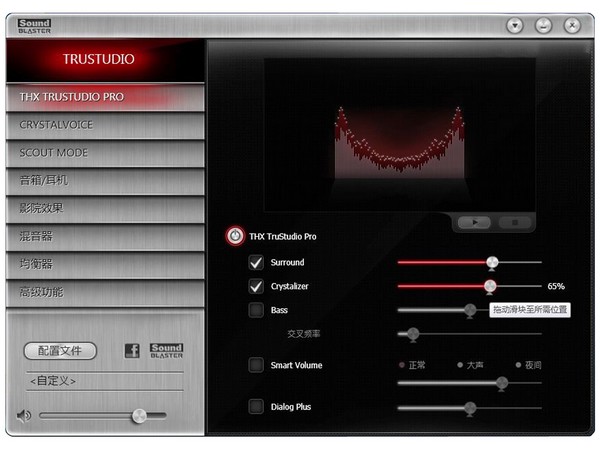The height and width of the screenshot is (450, 600).
Task: Turn on the Smart Volume checkbox
Action: click(x=256, y=365)
